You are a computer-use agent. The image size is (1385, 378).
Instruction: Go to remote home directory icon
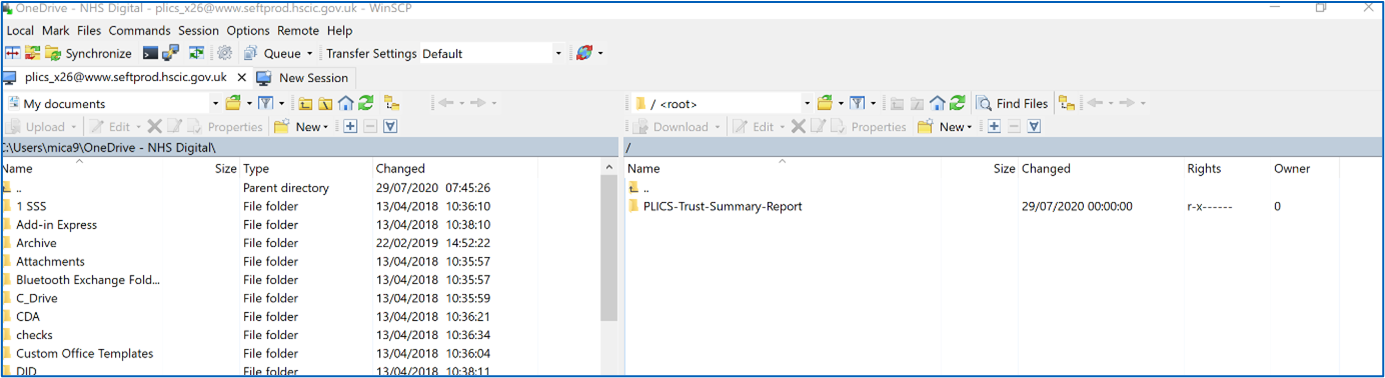point(938,103)
